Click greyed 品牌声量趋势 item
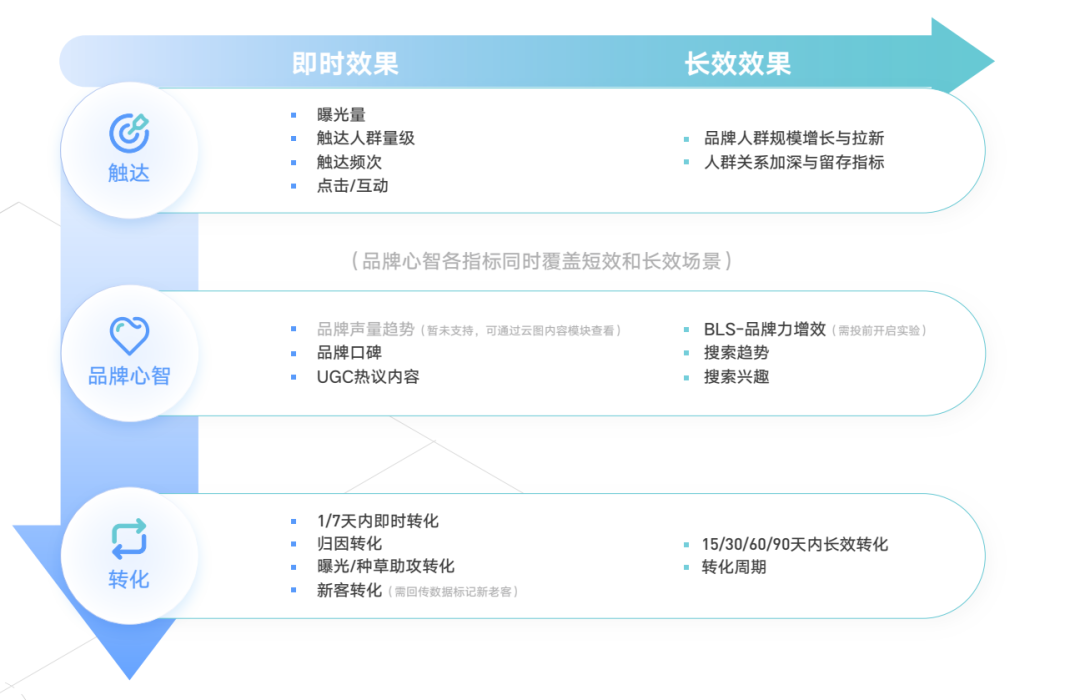Image resolution: width=1080 pixels, height=700 pixels. [x=366, y=329]
